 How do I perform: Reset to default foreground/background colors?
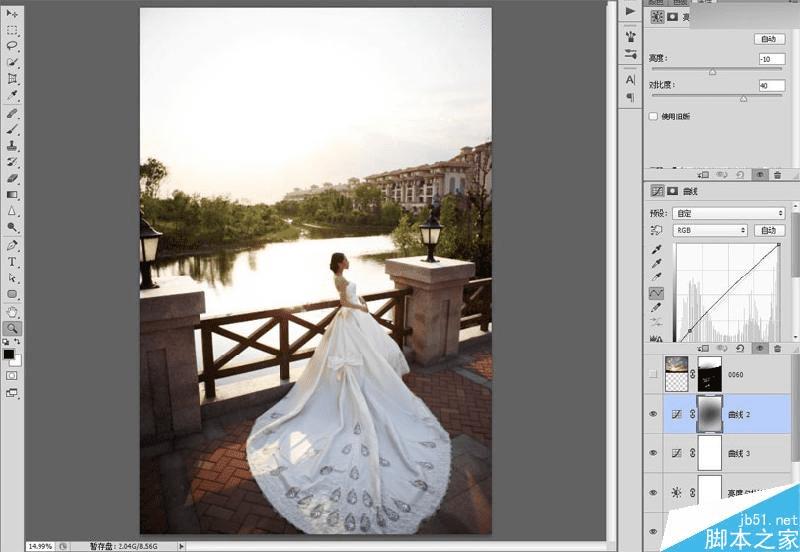[x=6, y=342]
